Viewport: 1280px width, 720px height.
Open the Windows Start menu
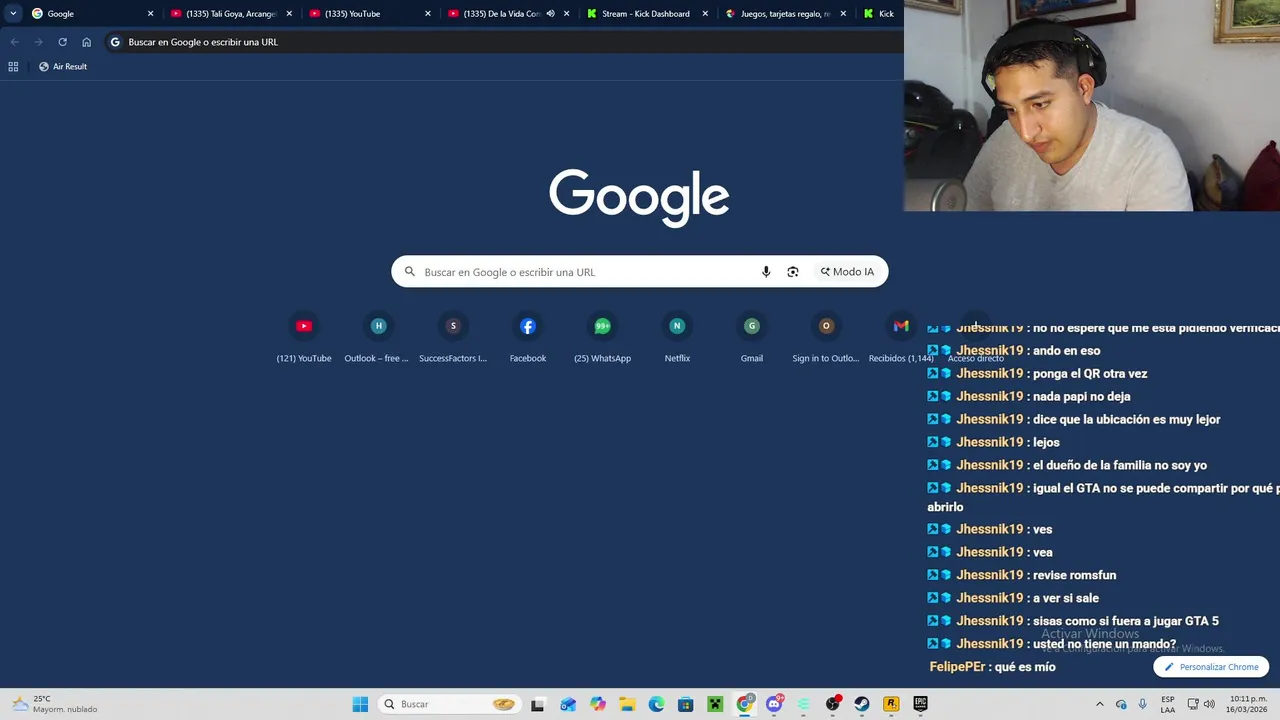click(x=360, y=704)
